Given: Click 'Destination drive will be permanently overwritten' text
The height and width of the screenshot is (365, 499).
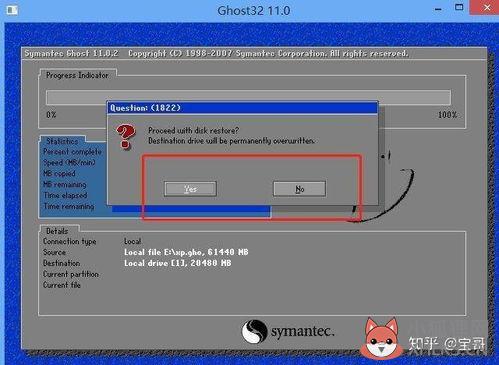Looking at the screenshot, I should [x=231, y=141].
